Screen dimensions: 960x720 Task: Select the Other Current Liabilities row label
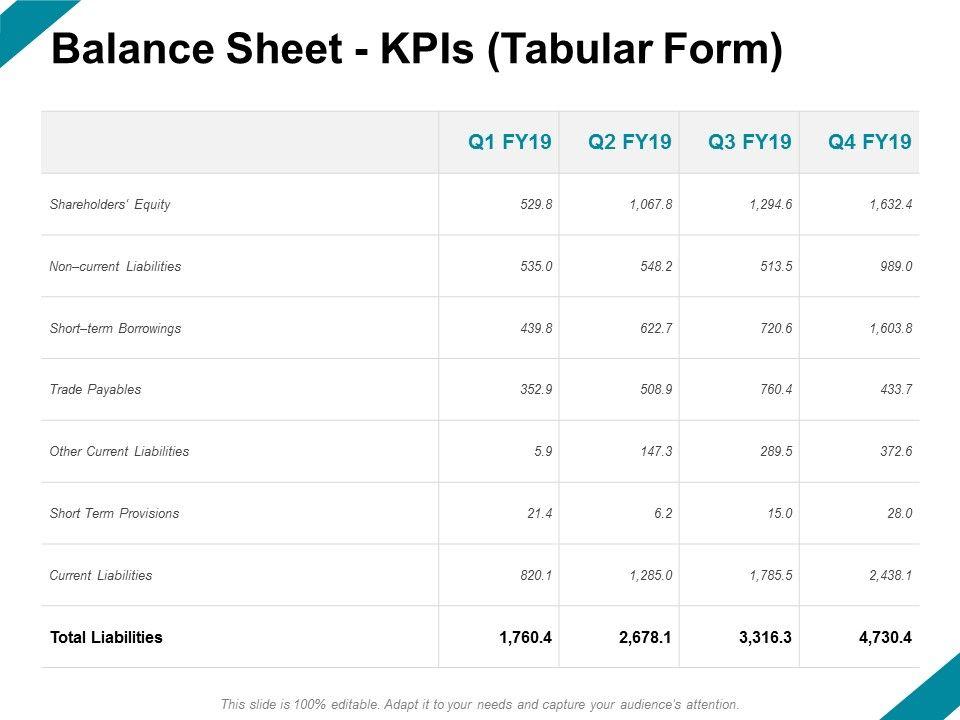point(119,452)
